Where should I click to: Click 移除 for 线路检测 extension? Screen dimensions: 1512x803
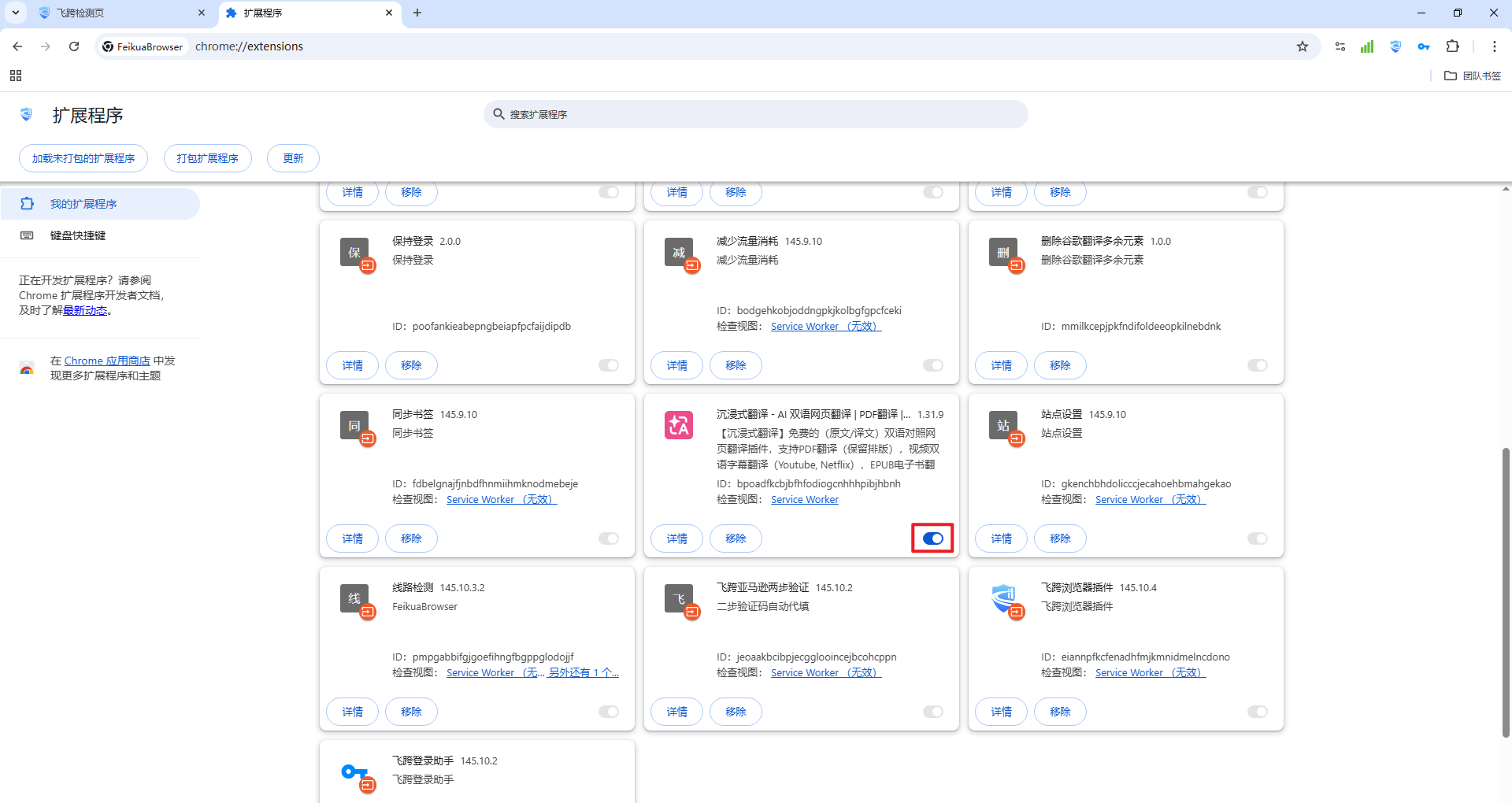point(411,712)
